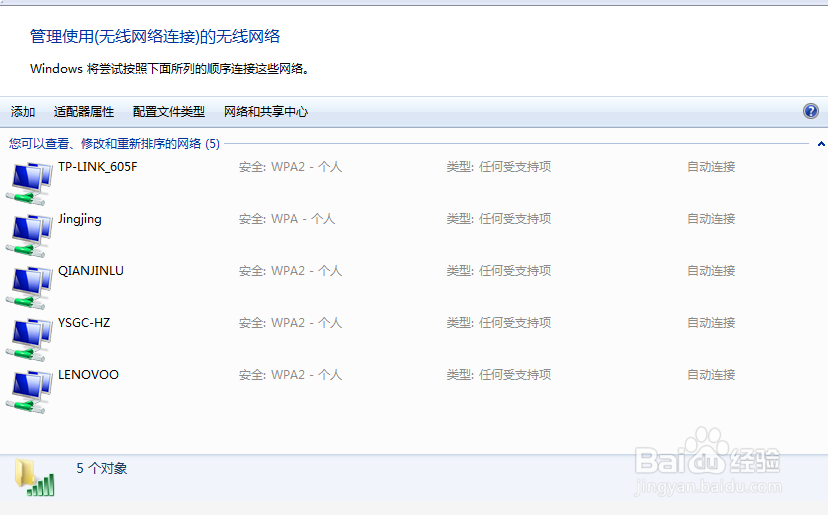The image size is (828, 515).
Task: Select network name Jingjing
Action: (80, 219)
